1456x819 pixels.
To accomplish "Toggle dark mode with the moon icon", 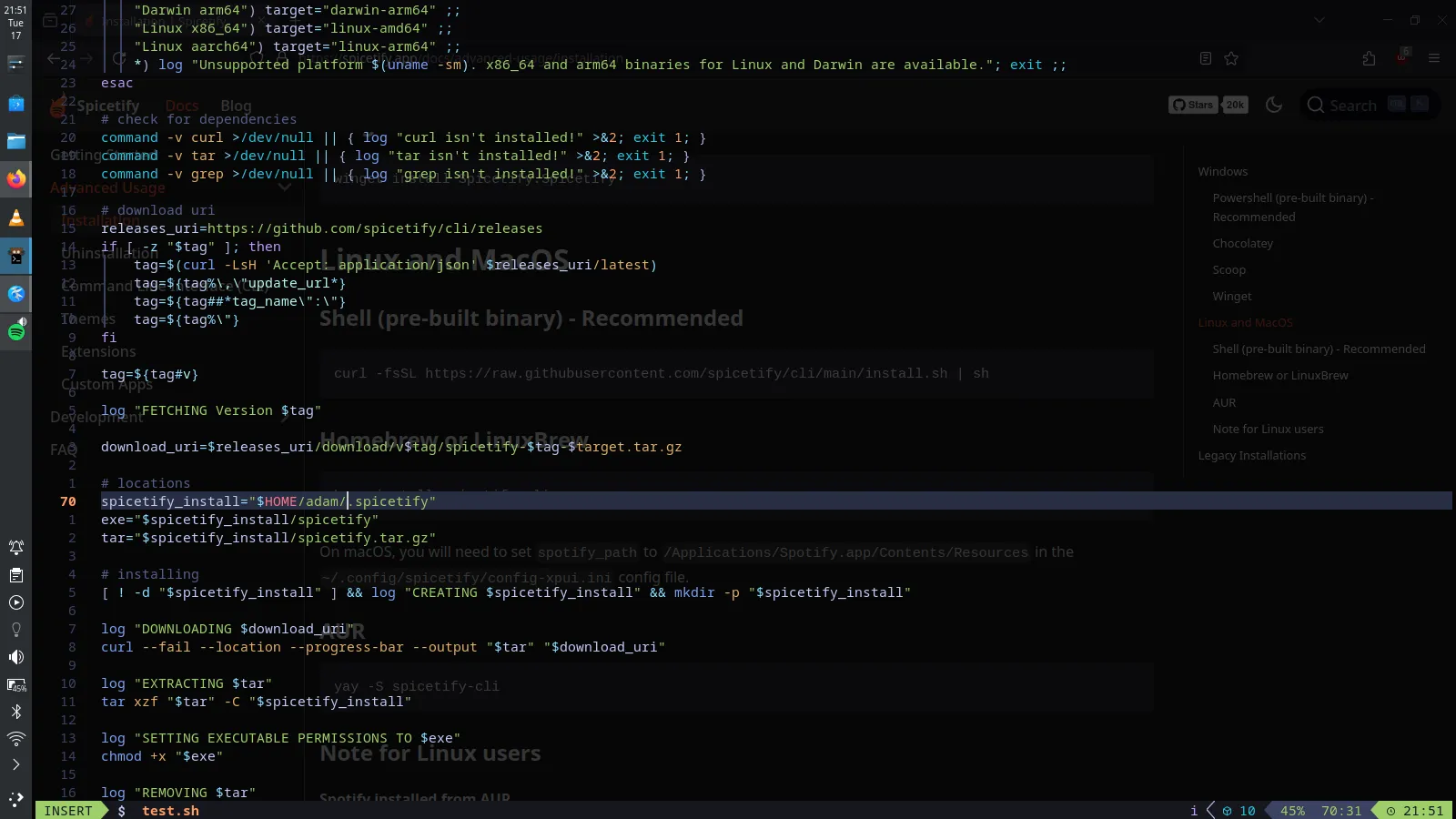I will pos(1274,105).
